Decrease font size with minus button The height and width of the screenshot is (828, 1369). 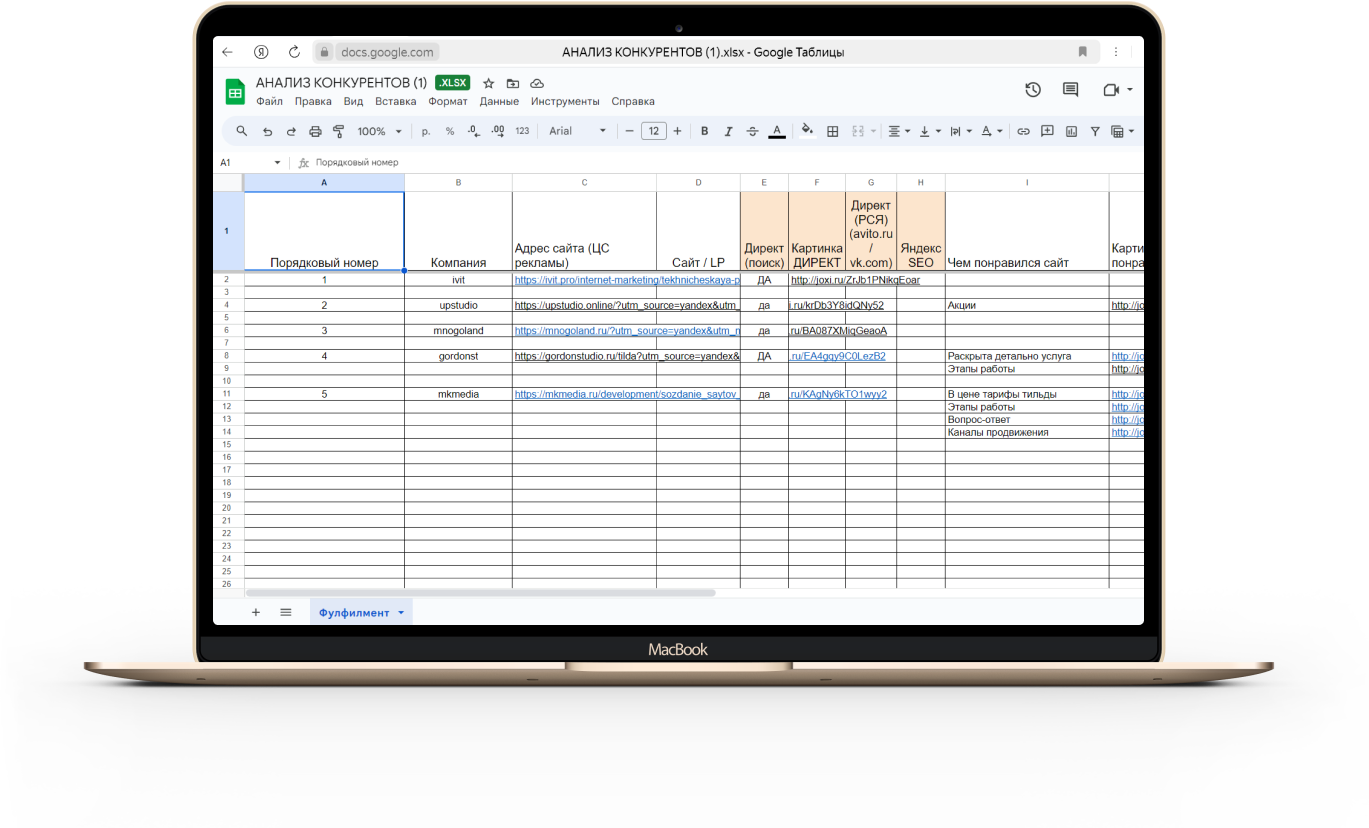click(629, 131)
